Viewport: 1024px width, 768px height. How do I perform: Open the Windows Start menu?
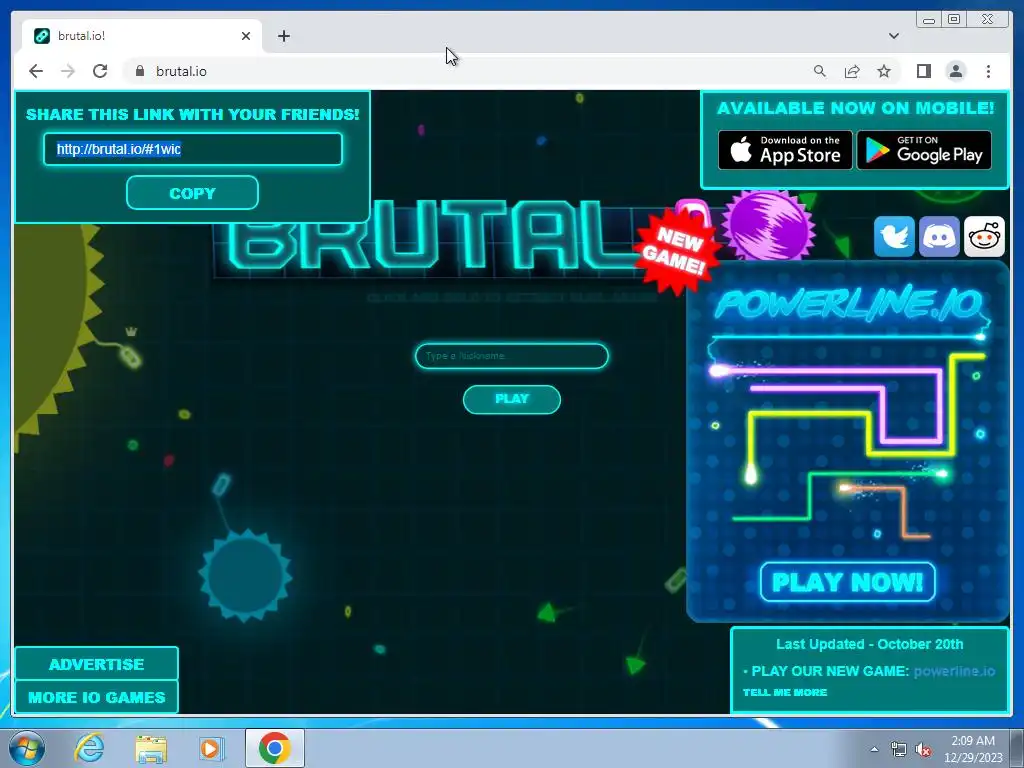point(27,748)
